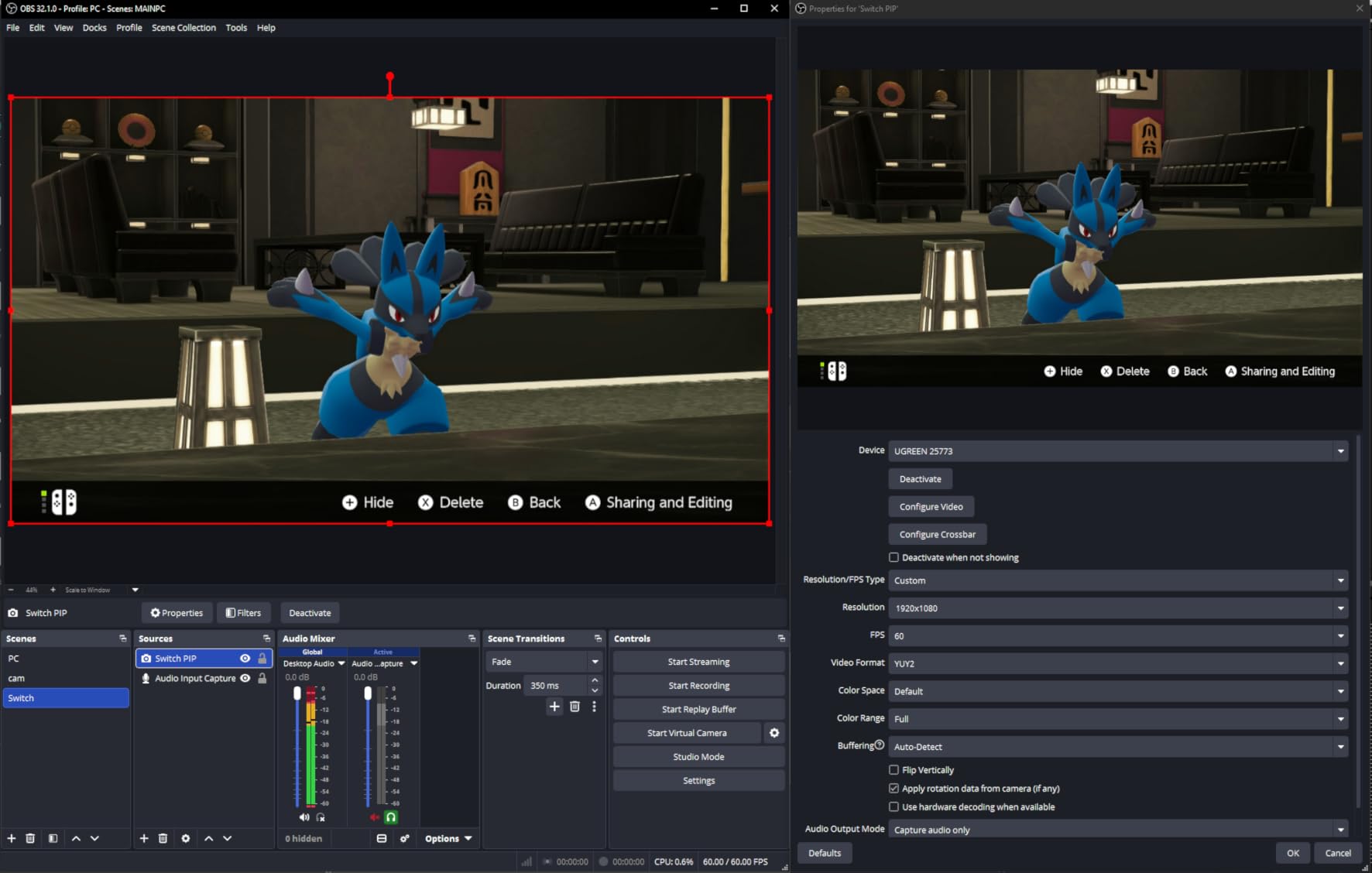Viewport: 1372px width, 873px height.
Task: Move the selected source up
Action: [x=208, y=838]
